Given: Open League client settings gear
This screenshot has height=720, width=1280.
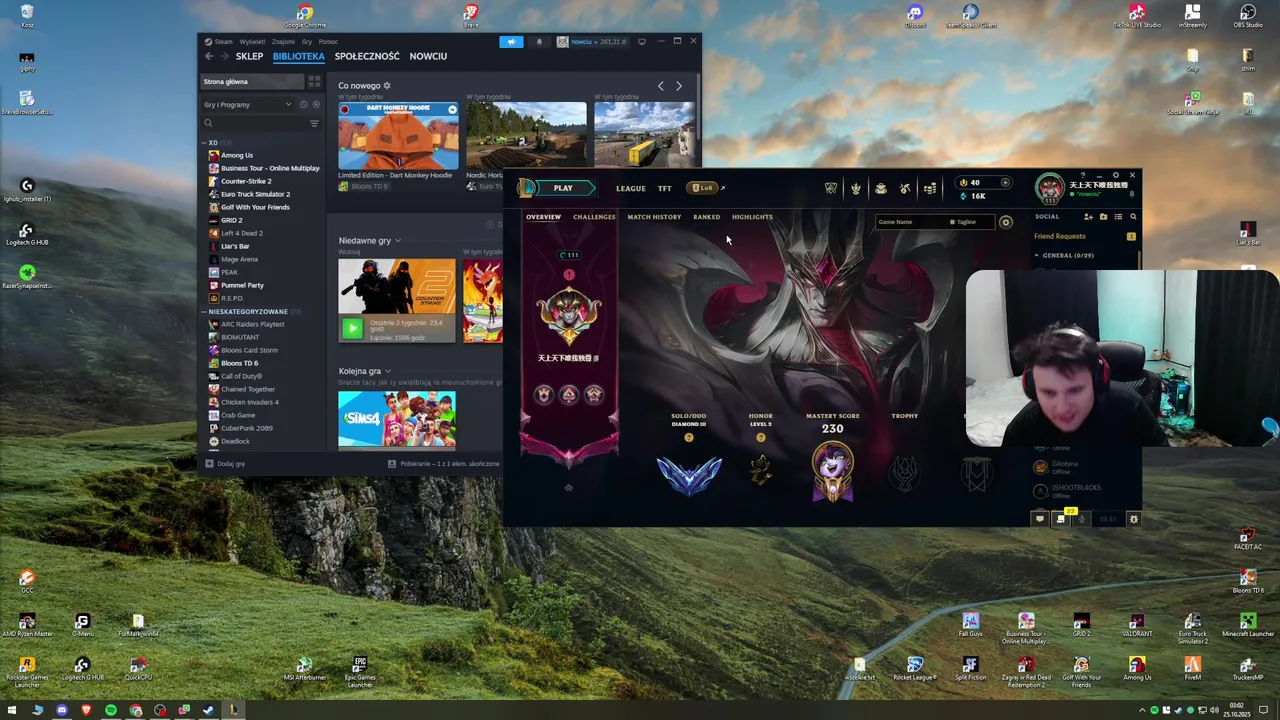Looking at the screenshot, I should pyautogui.click(x=1116, y=176).
